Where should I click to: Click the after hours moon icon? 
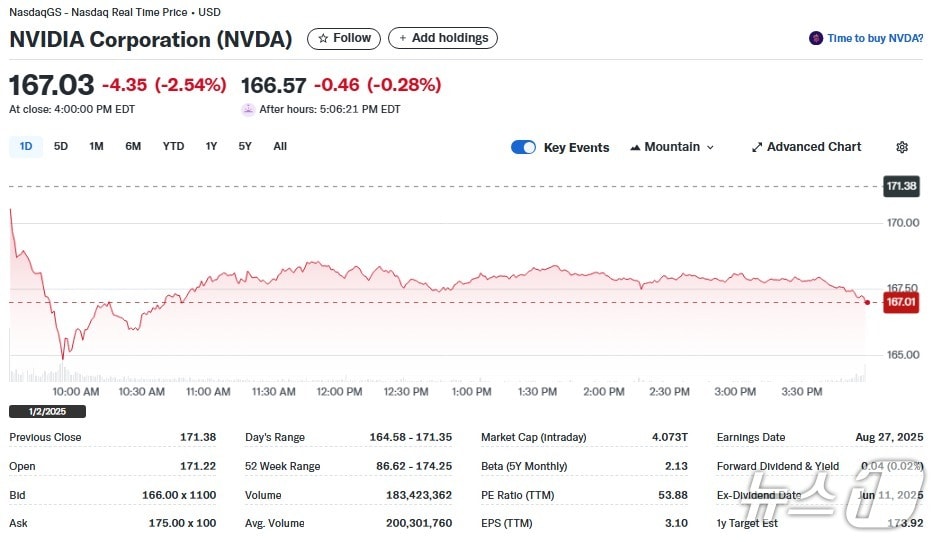click(x=248, y=109)
